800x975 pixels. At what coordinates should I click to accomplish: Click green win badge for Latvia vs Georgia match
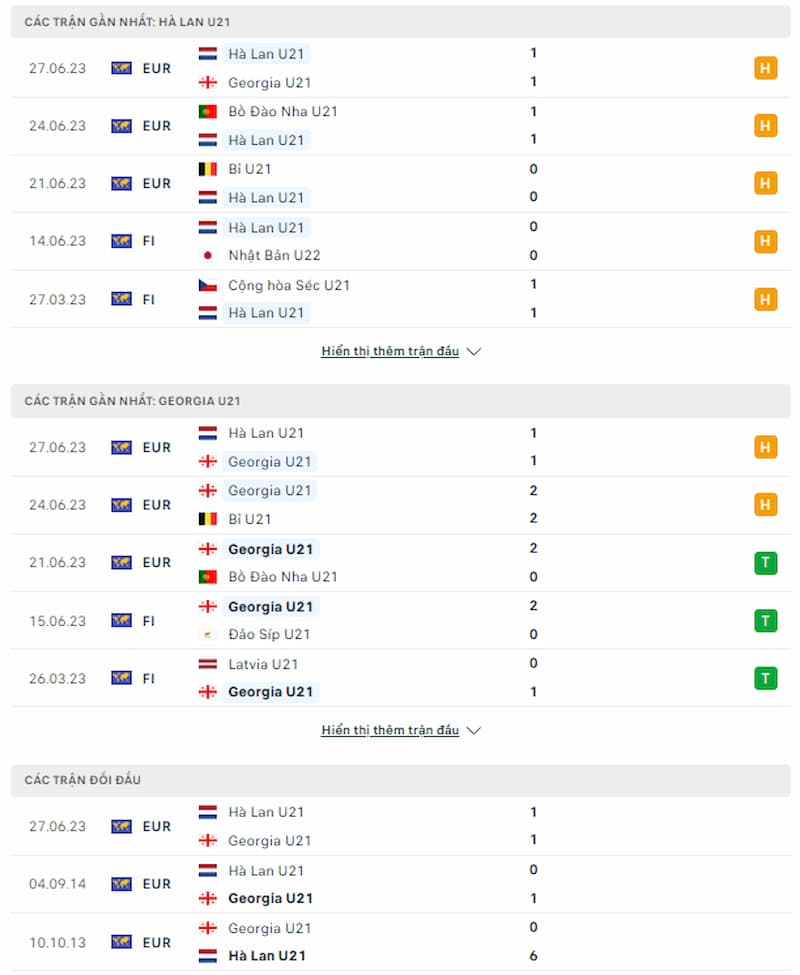765,678
